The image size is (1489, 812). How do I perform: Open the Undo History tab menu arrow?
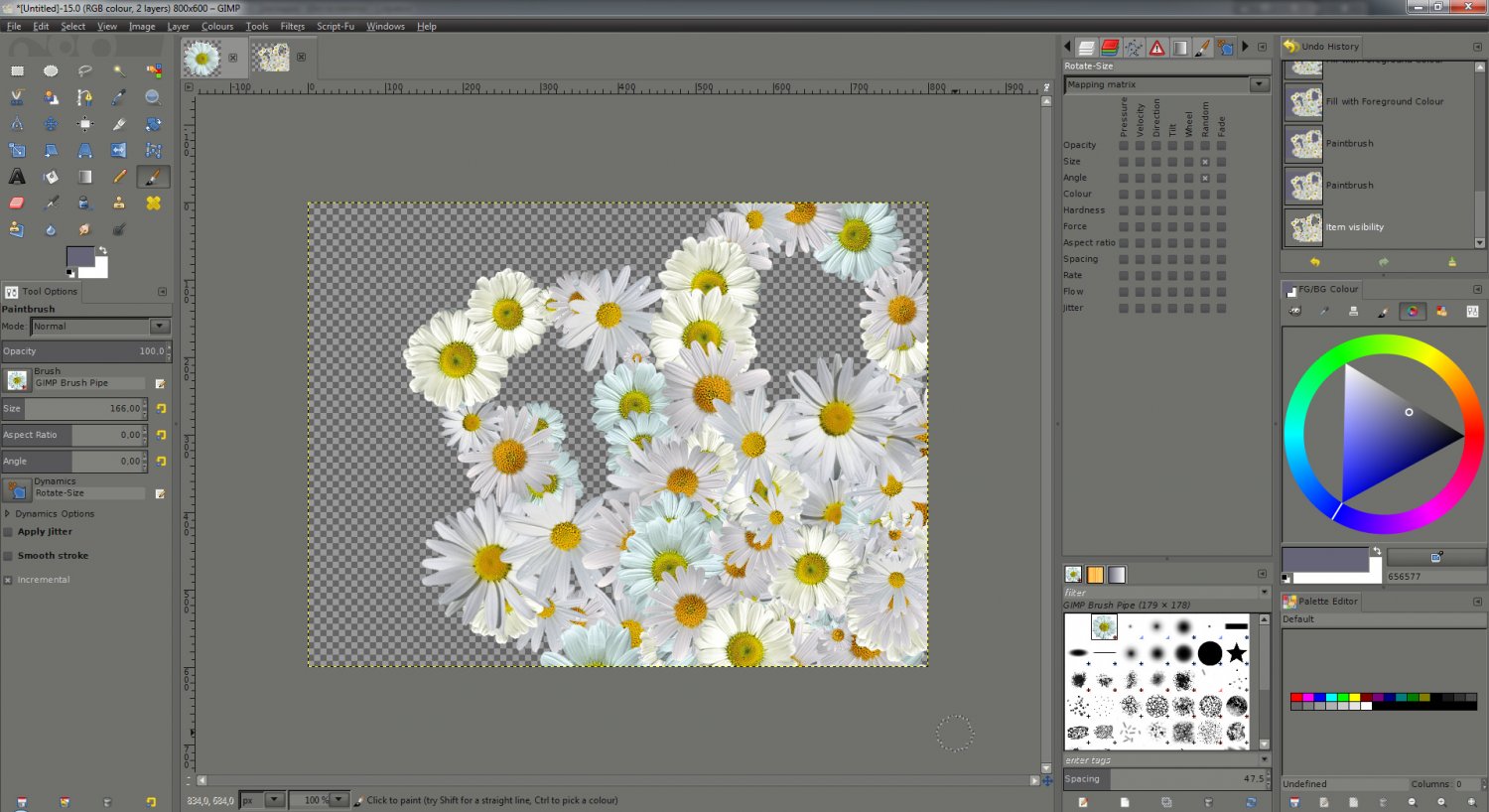(1477, 47)
